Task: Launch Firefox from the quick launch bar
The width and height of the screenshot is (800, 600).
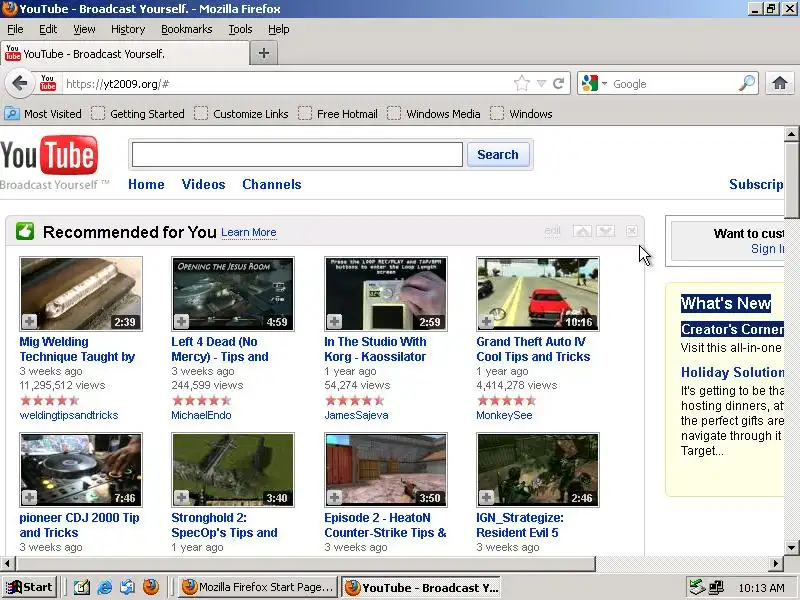Action: coord(151,587)
